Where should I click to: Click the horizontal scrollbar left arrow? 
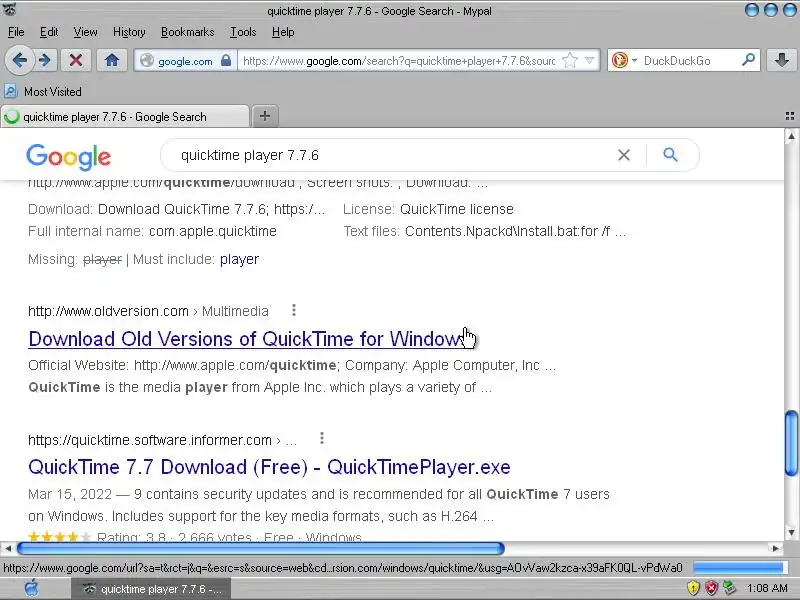(x=7, y=548)
